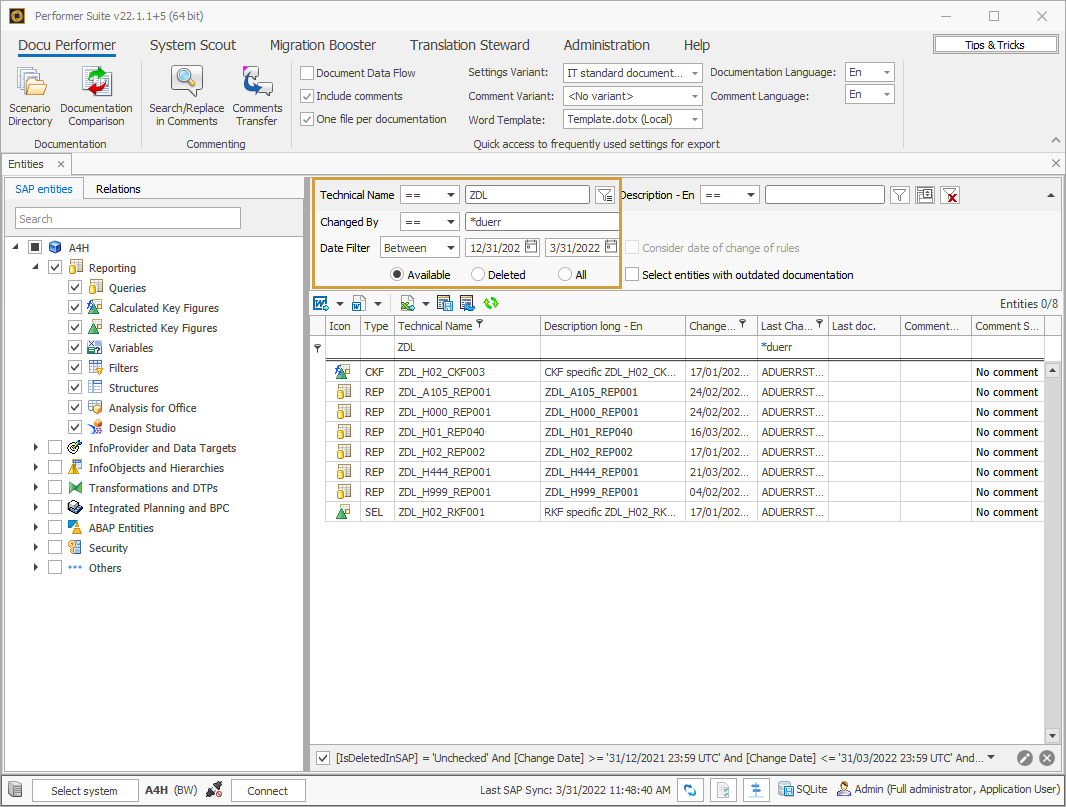Open the Scenario Directory tool
1066x807 pixels.
[30, 95]
